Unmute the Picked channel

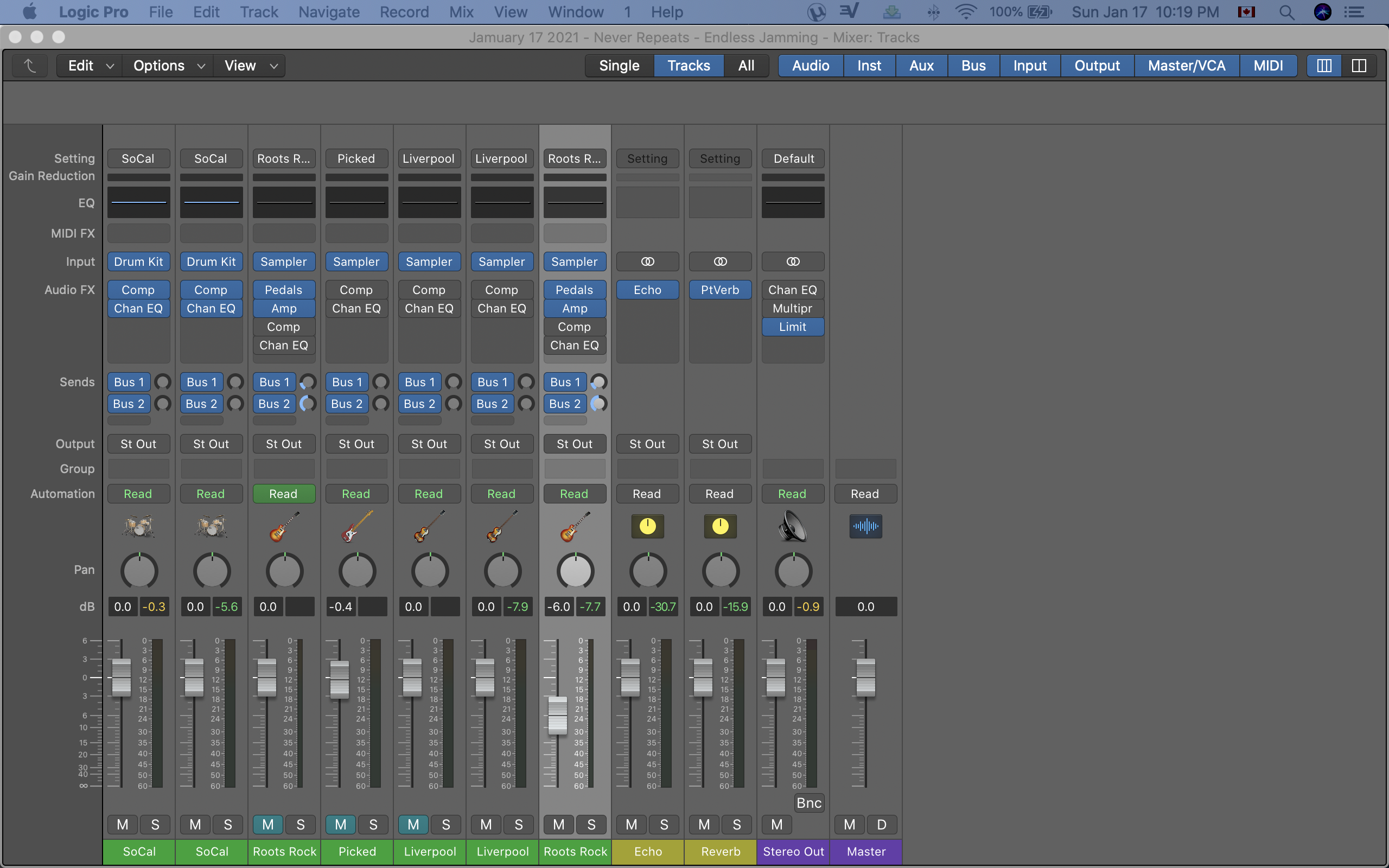pos(340,825)
